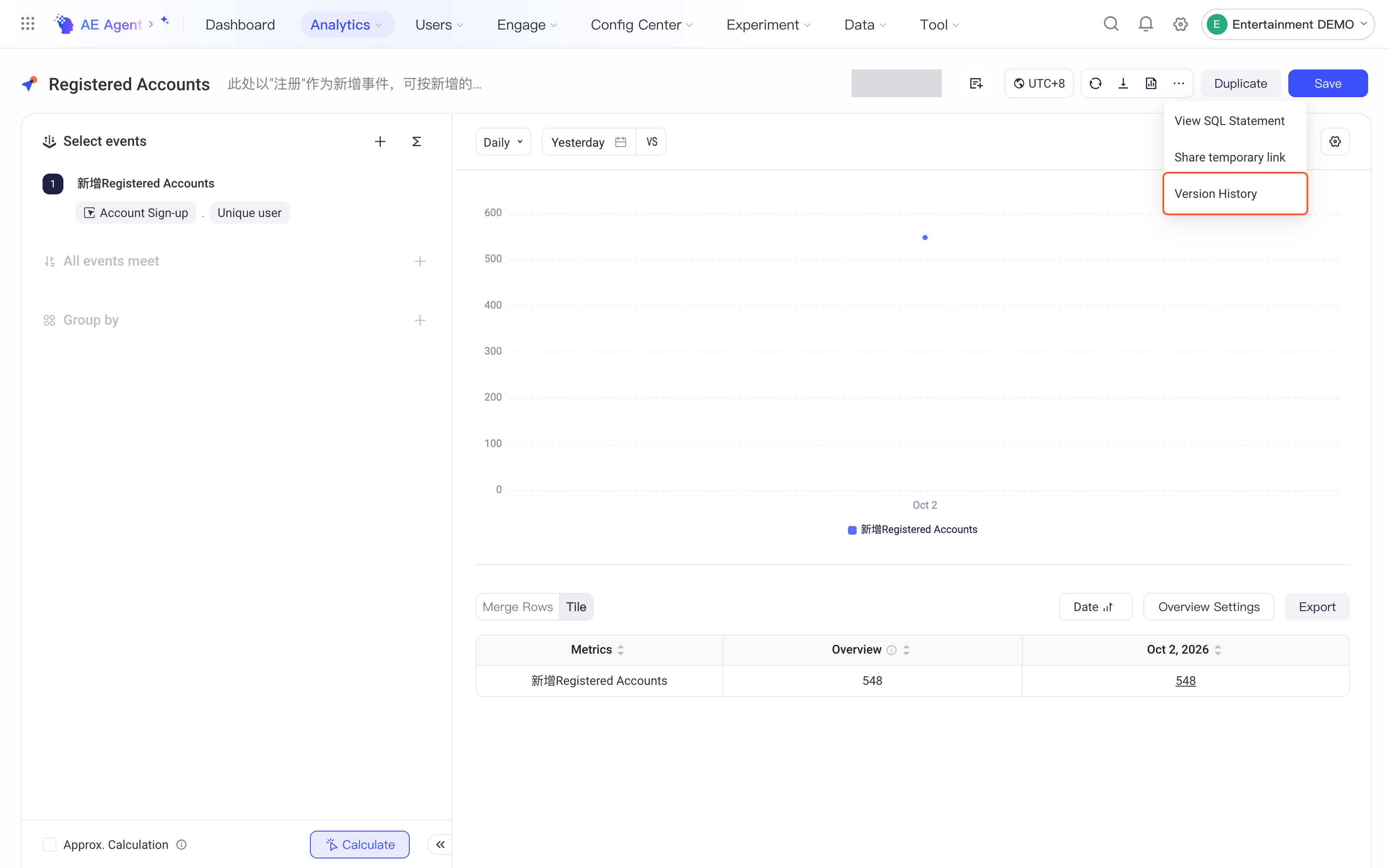Expand the Users menu

point(439,24)
